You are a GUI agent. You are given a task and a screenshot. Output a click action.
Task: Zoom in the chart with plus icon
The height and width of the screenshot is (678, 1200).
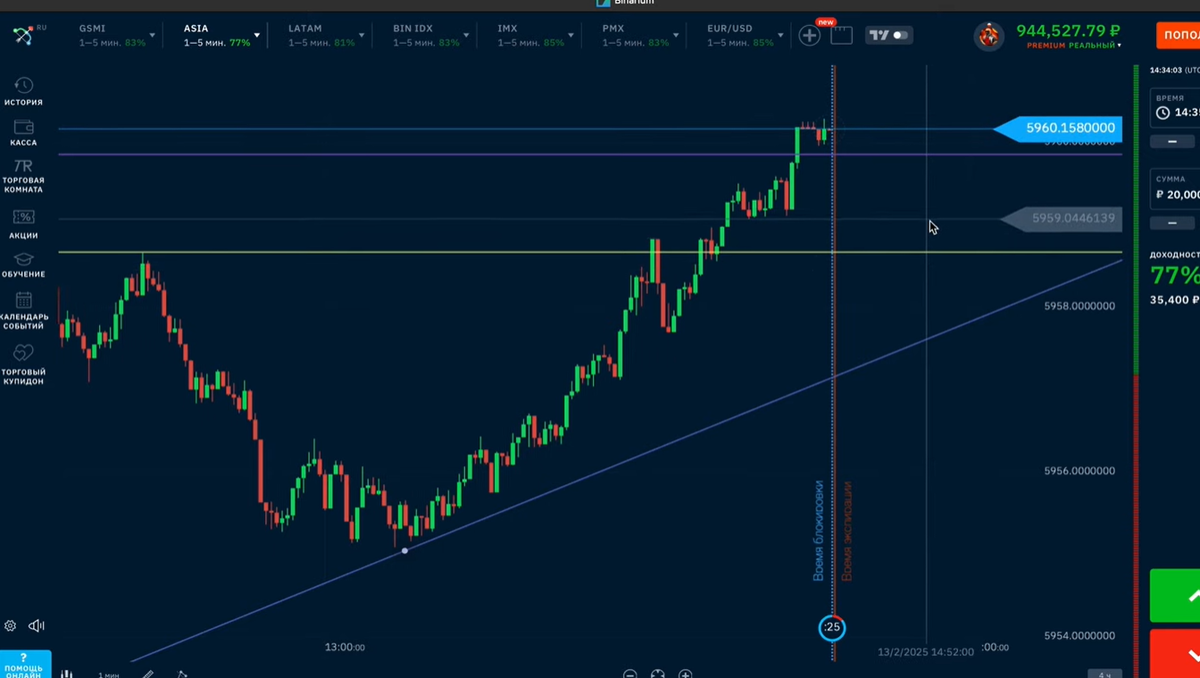pos(685,675)
